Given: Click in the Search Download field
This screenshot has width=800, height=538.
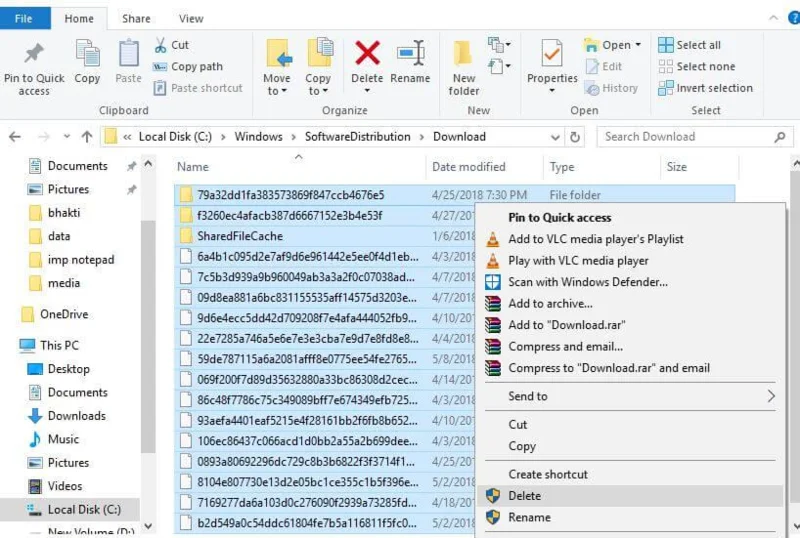Looking at the screenshot, I should (x=688, y=137).
